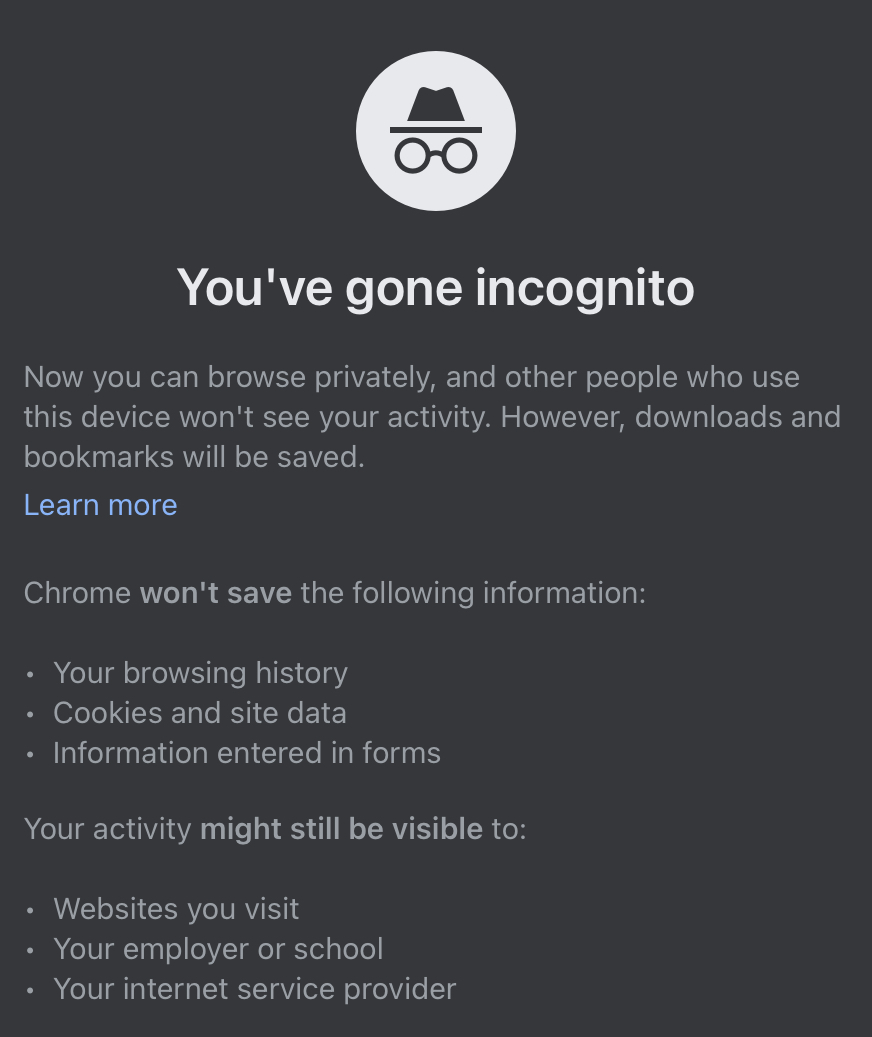Viewport: 872px width, 1037px height.
Task: Click the "bookmarks will be saved" text
Action: [x=194, y=457]
